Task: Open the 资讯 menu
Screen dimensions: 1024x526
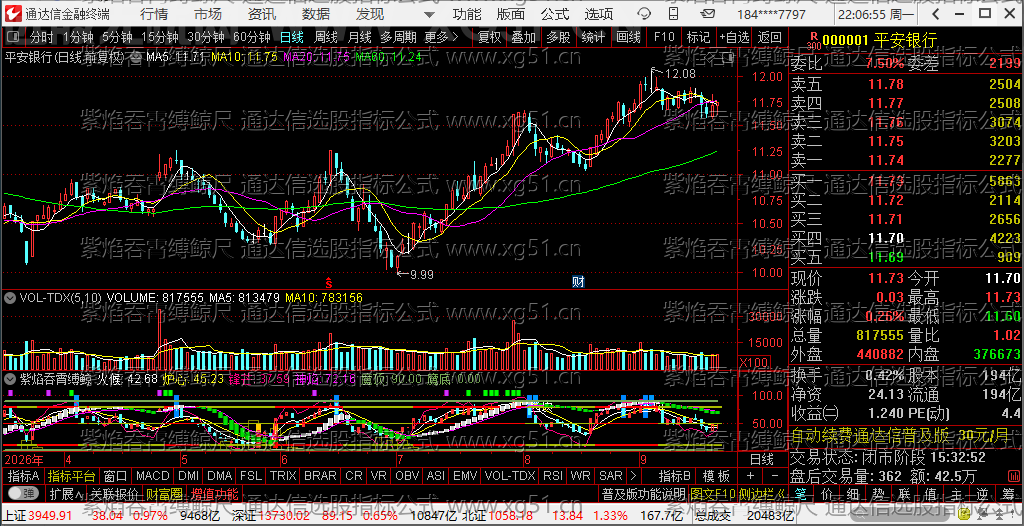Action: (262, 14)
